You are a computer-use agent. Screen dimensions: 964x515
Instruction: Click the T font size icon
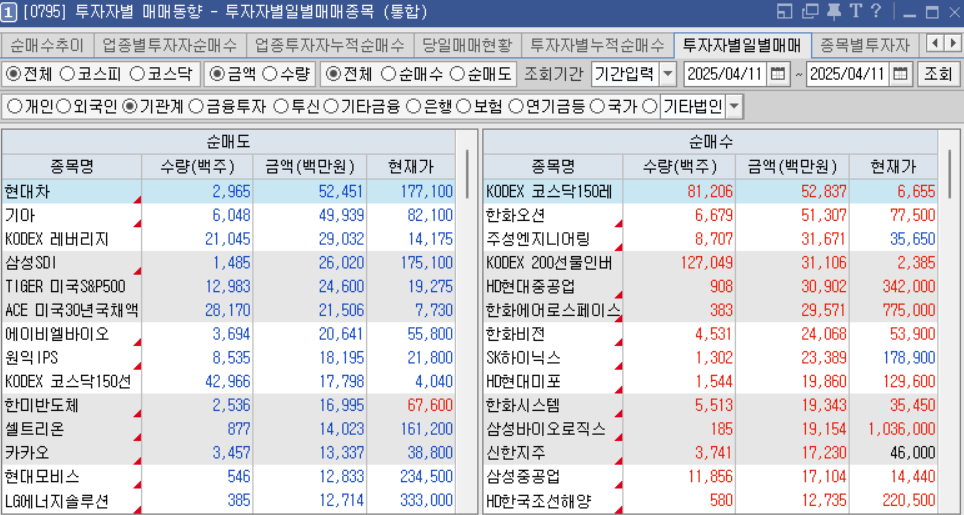[x=855, y=11]
